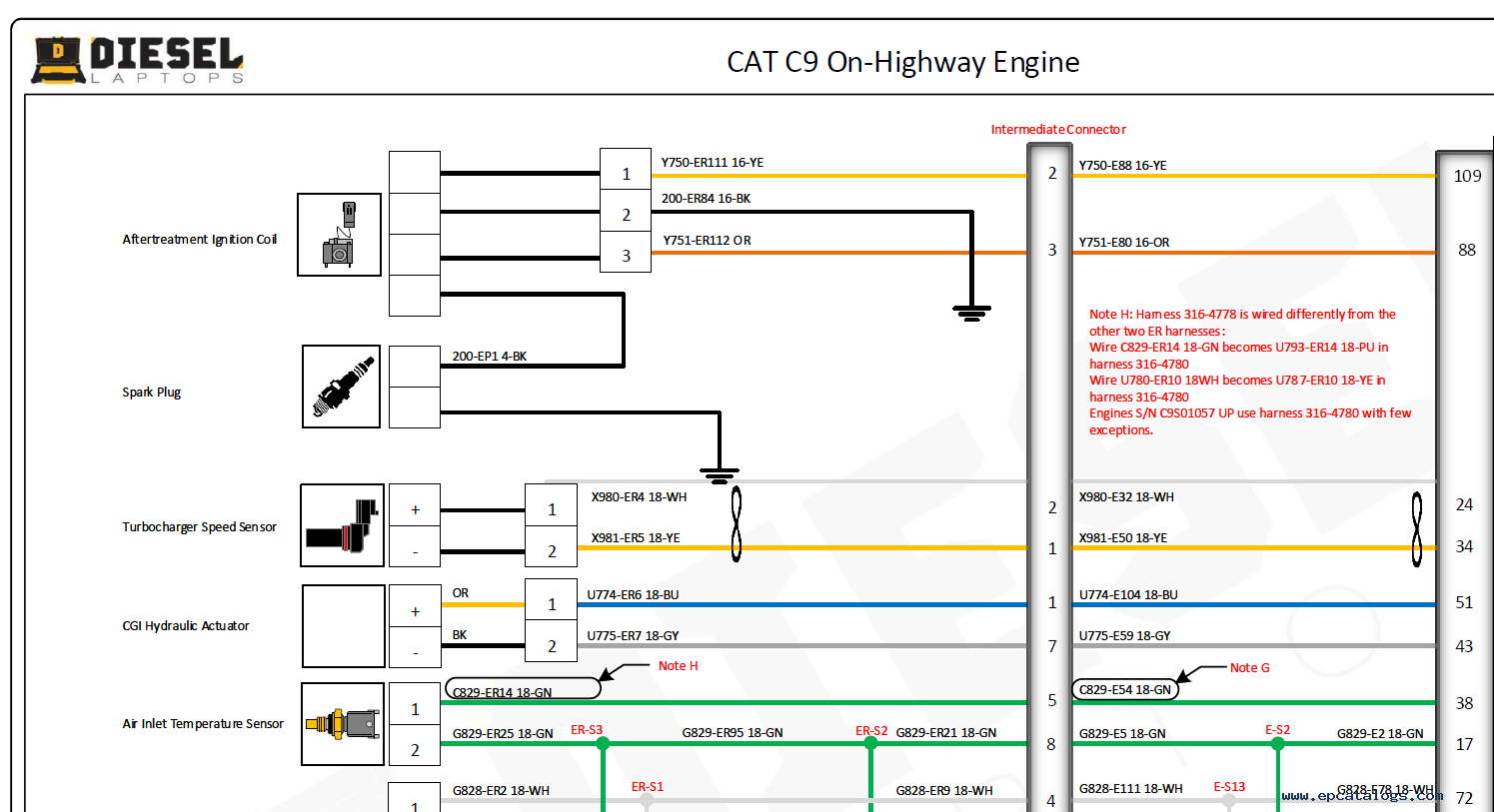The image size is (1494, 812).
Task: Click wire label X981-E50 18-YE
Action: (1122, 537)
